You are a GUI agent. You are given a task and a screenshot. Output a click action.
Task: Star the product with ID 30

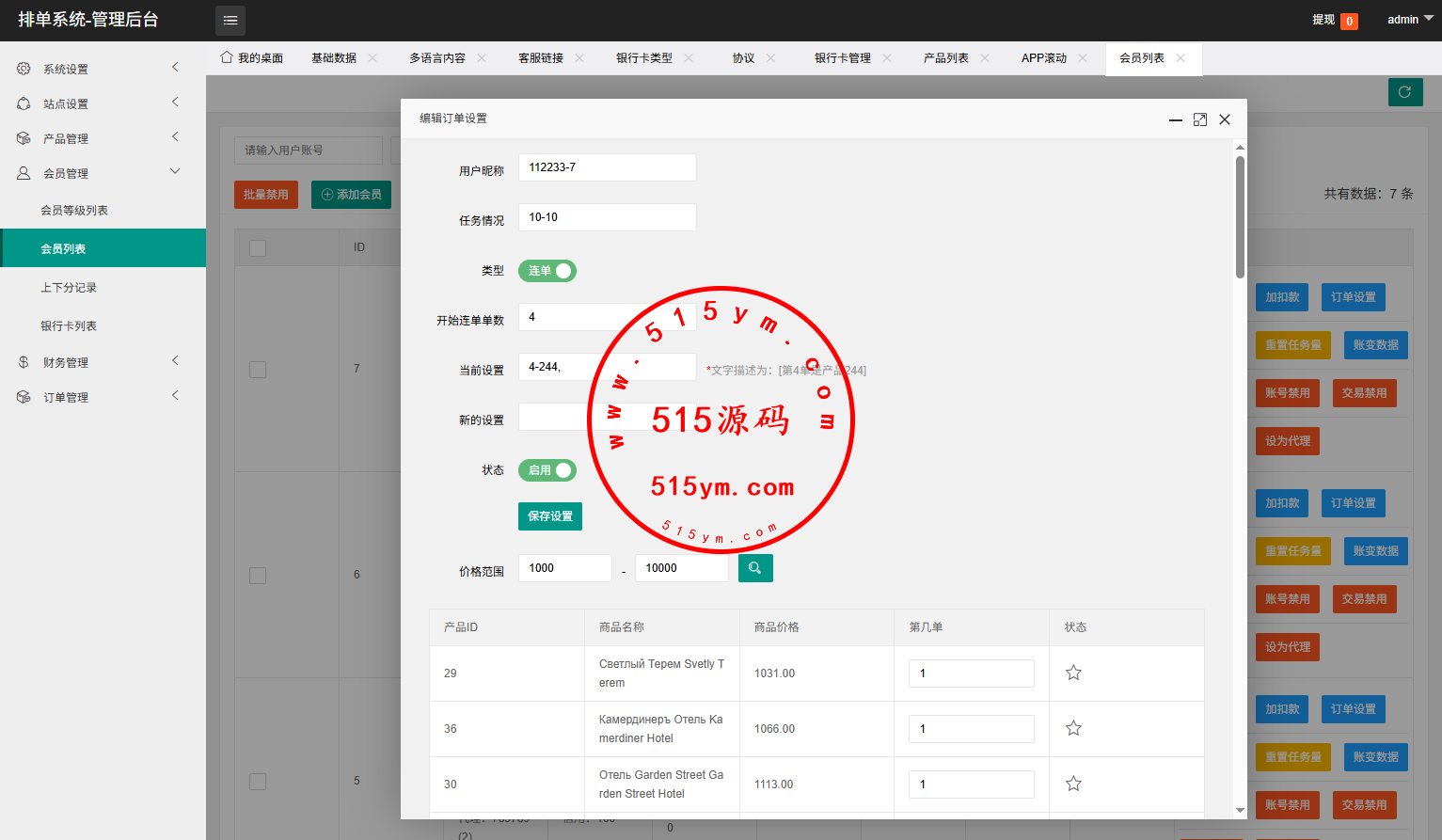(1073, 784)
